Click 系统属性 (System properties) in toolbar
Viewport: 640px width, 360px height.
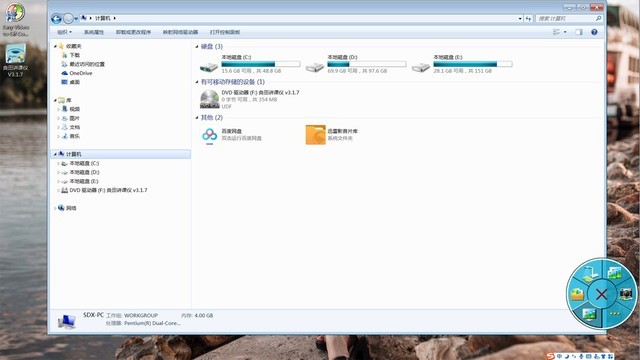coord(94,32)
